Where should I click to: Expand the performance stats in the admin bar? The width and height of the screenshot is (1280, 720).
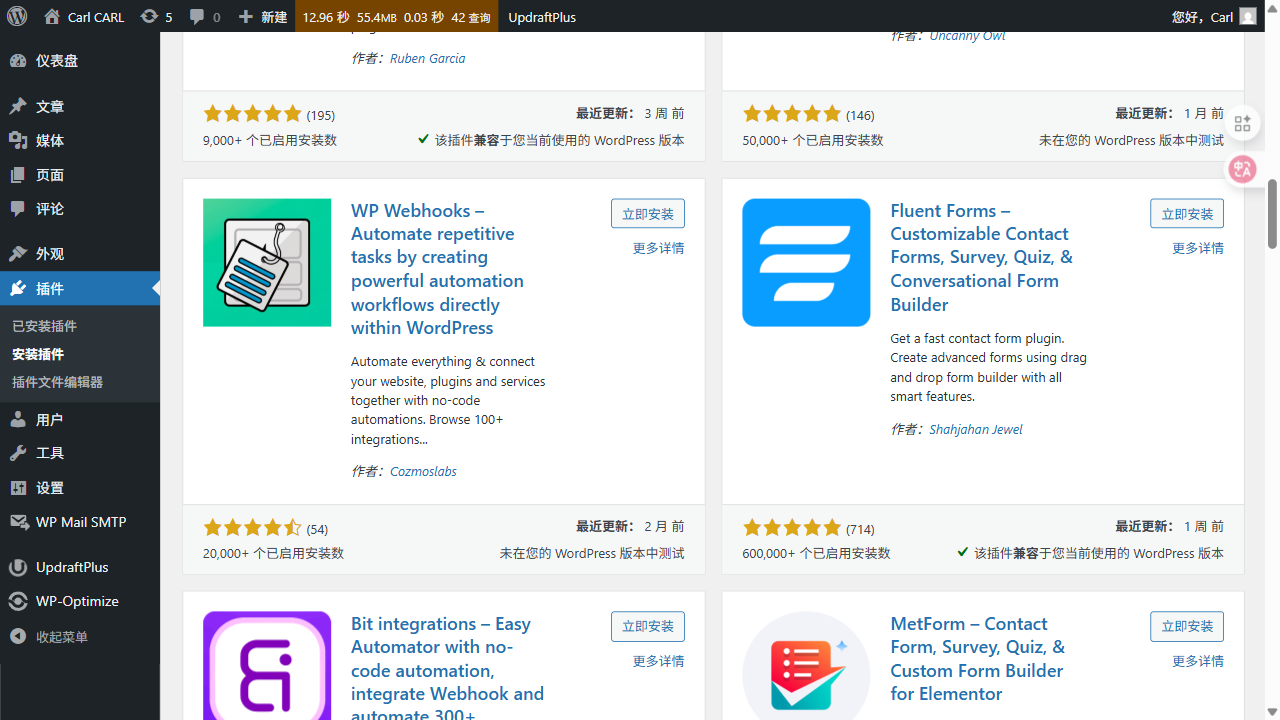pos(396,16)
